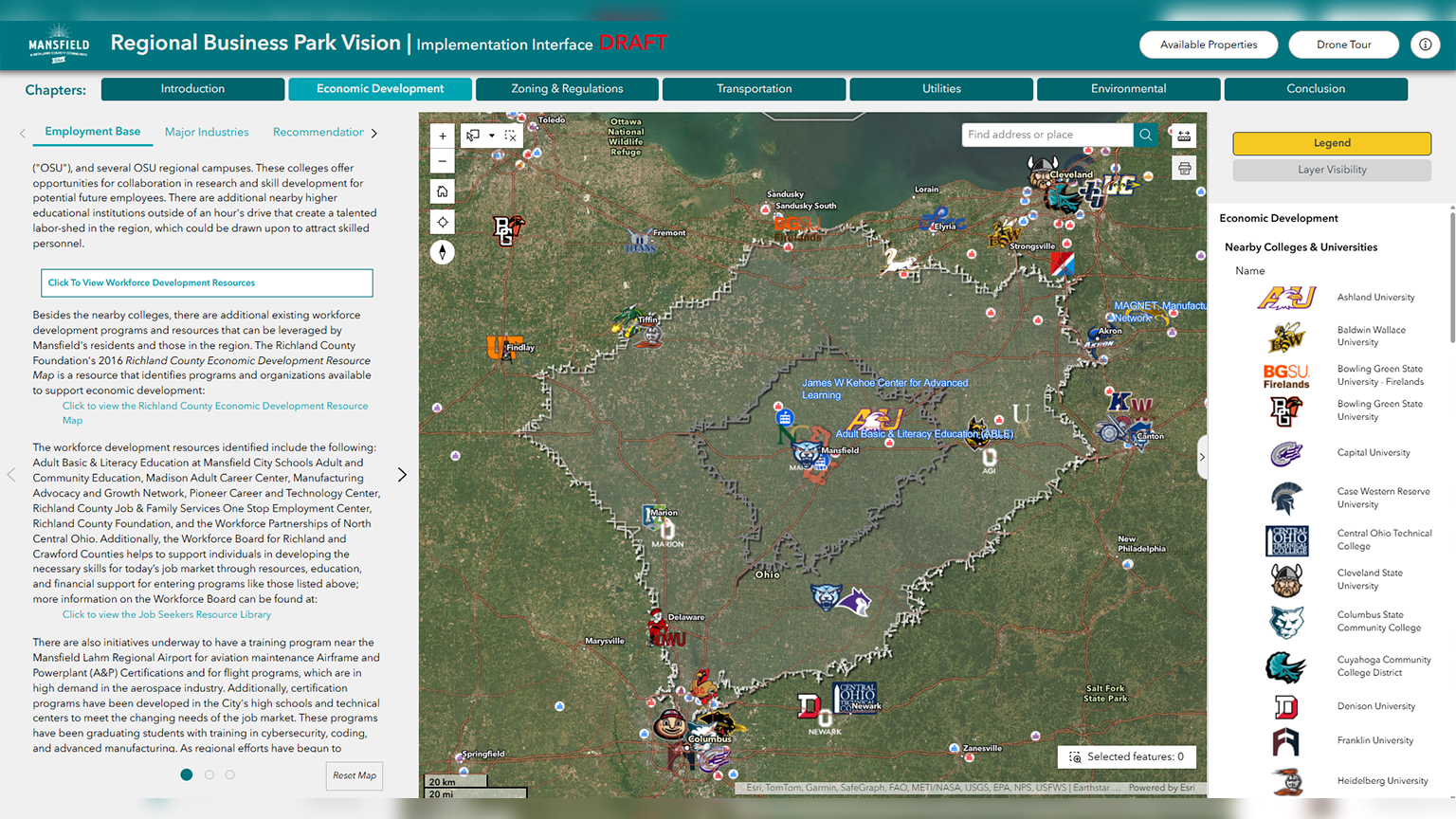
Task: Open the Transportation chapter
Action: coord(754,89)
